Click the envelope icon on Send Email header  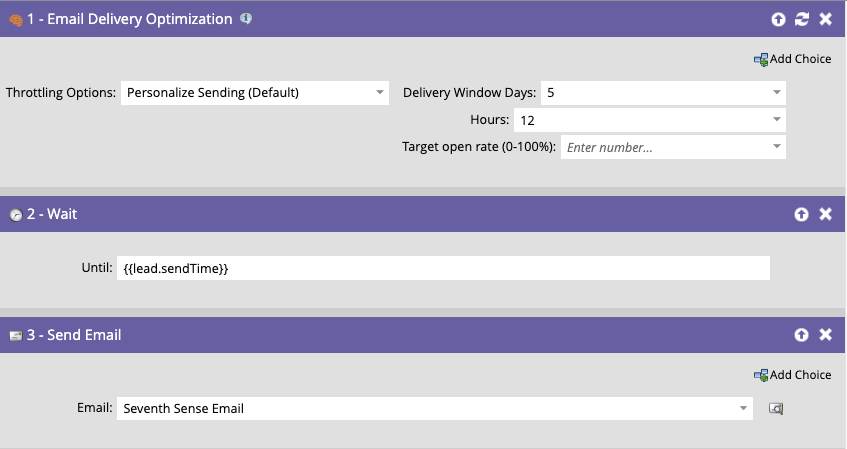tap(16, 336)
